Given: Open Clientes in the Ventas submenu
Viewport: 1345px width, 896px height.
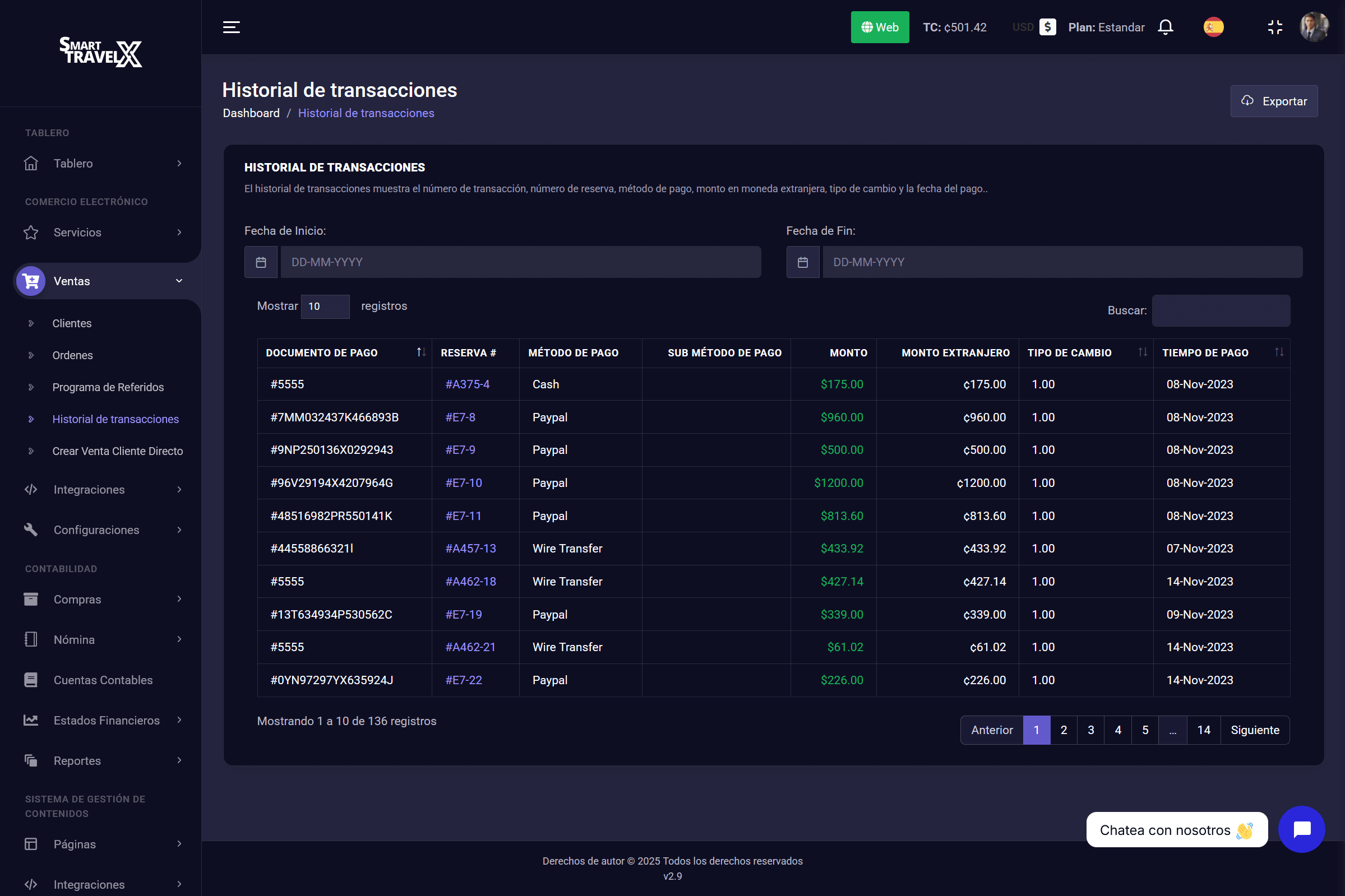Looking at the screenshot, I should [x=72, y=323].
